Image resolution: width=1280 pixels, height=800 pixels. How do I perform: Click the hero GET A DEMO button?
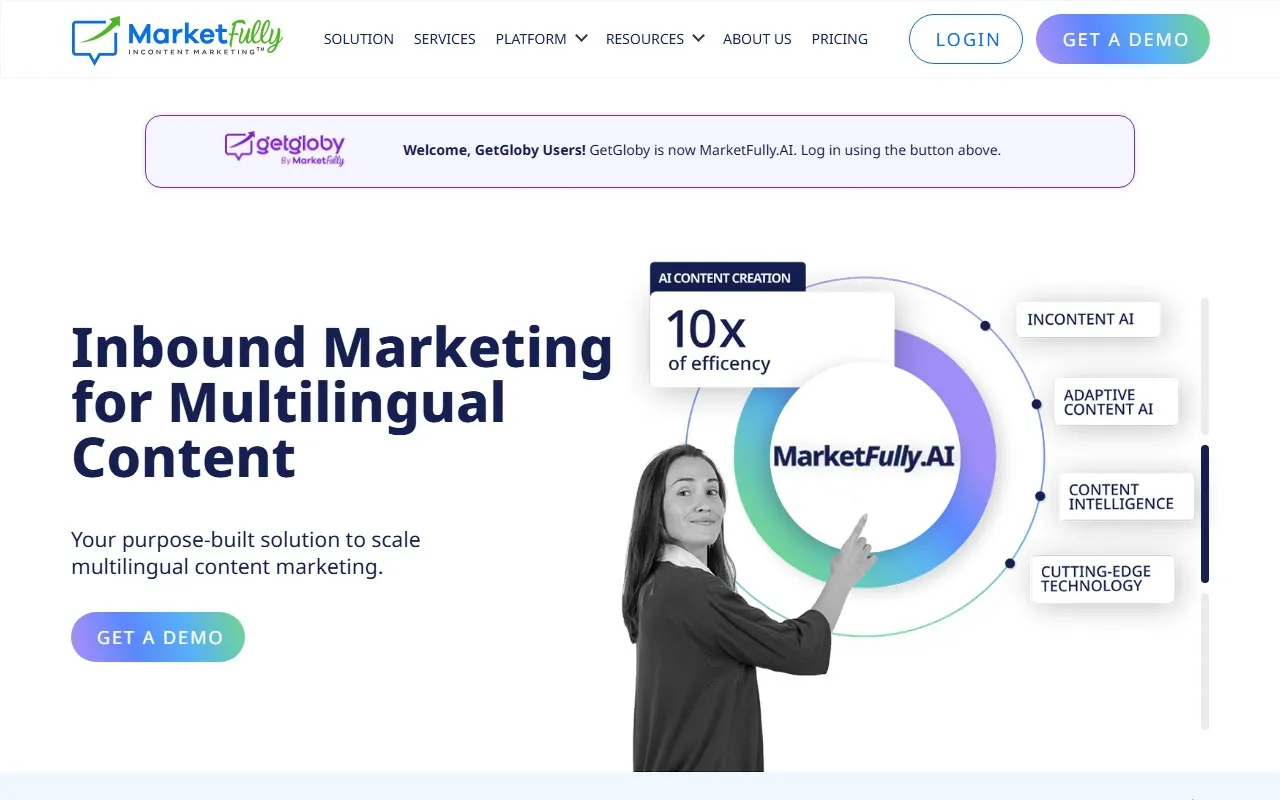158,637
